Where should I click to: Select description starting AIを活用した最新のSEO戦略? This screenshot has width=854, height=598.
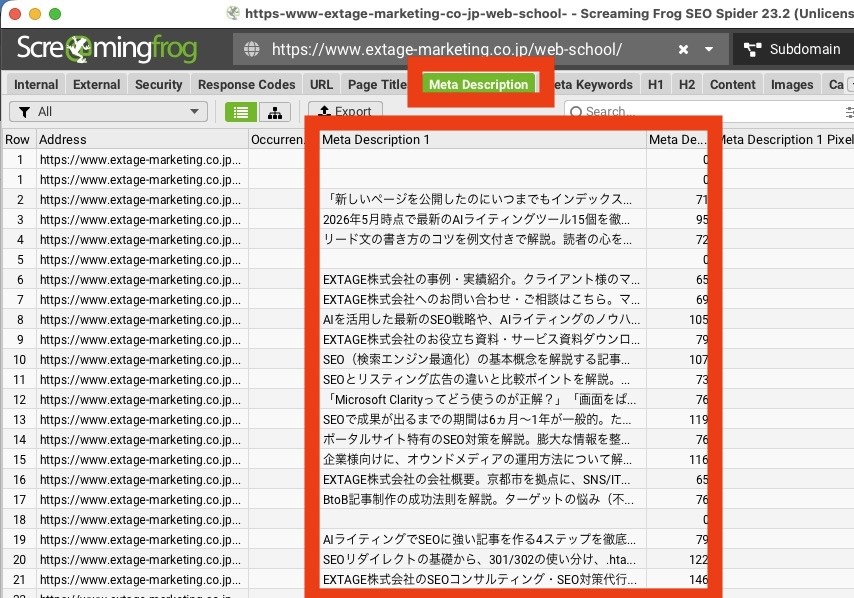coord(481,320)
